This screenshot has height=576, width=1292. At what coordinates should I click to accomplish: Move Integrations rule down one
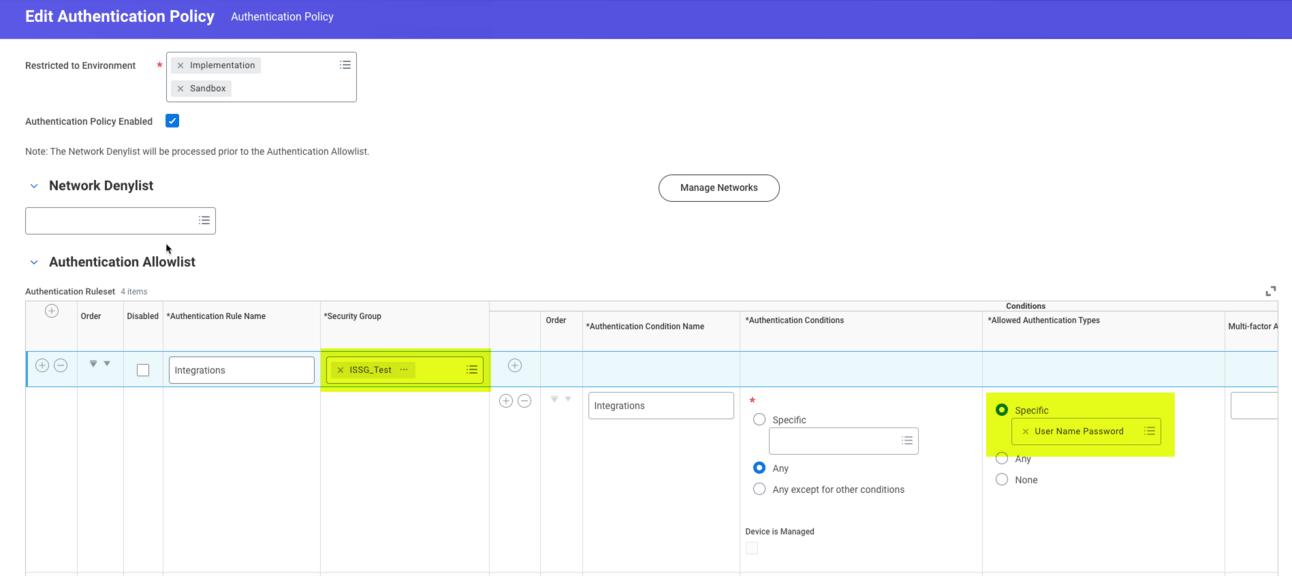tap(107, 364)
